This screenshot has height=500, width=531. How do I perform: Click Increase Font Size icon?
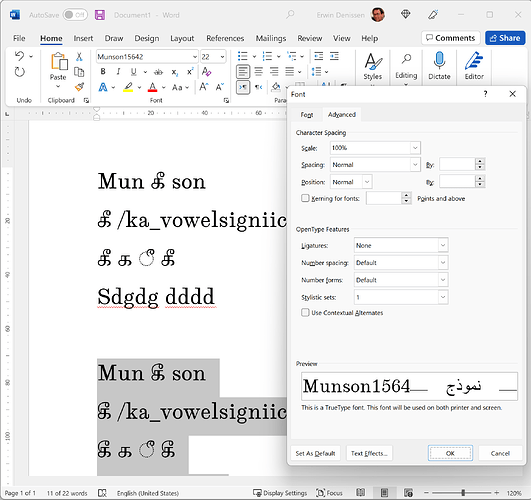[x=204, y=87]
